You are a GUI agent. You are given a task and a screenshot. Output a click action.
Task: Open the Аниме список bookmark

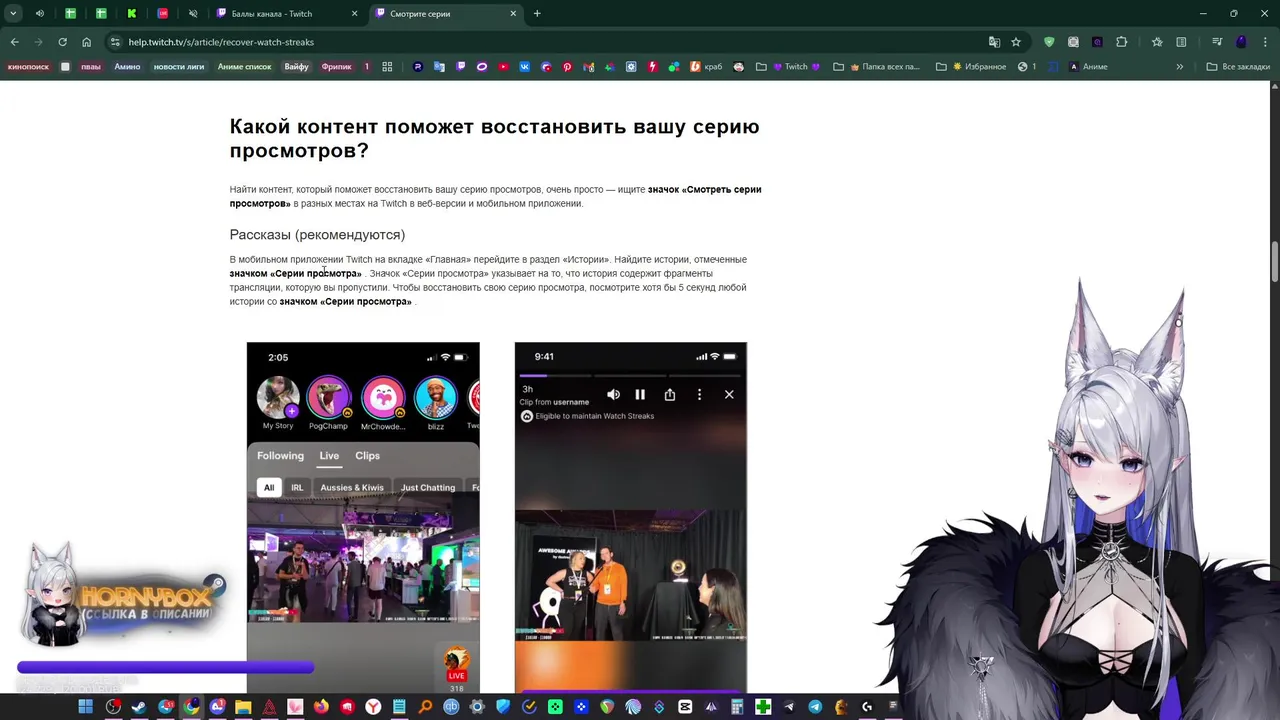pos(244,67)
